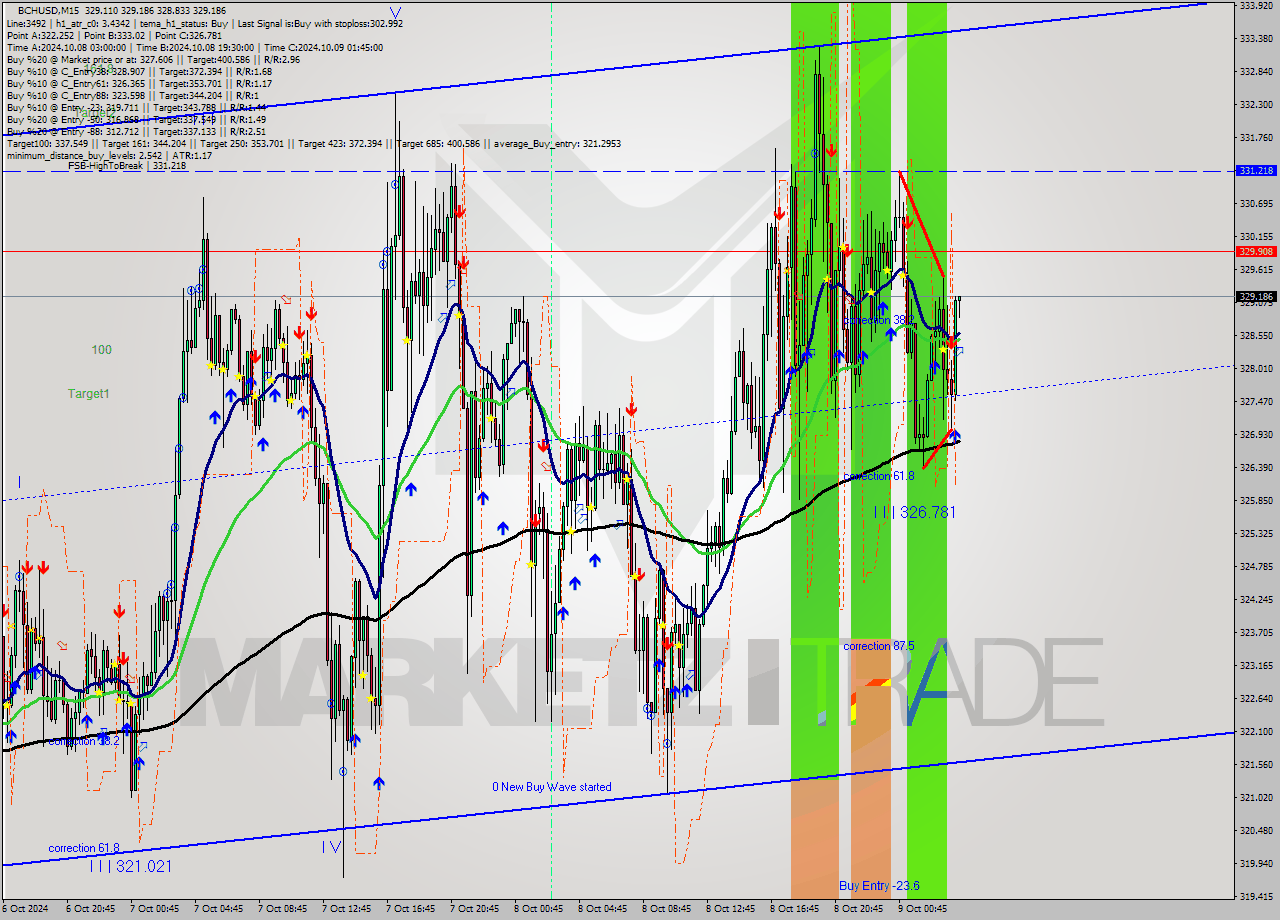
Task: Click the red 329.908 price tag
Action: [1256, 251]
